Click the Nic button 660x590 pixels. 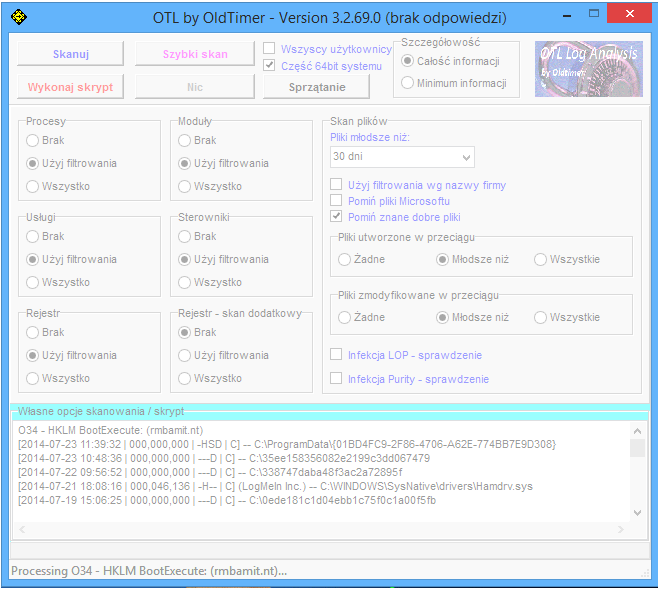pyautogui.click(x=195, y=87)
